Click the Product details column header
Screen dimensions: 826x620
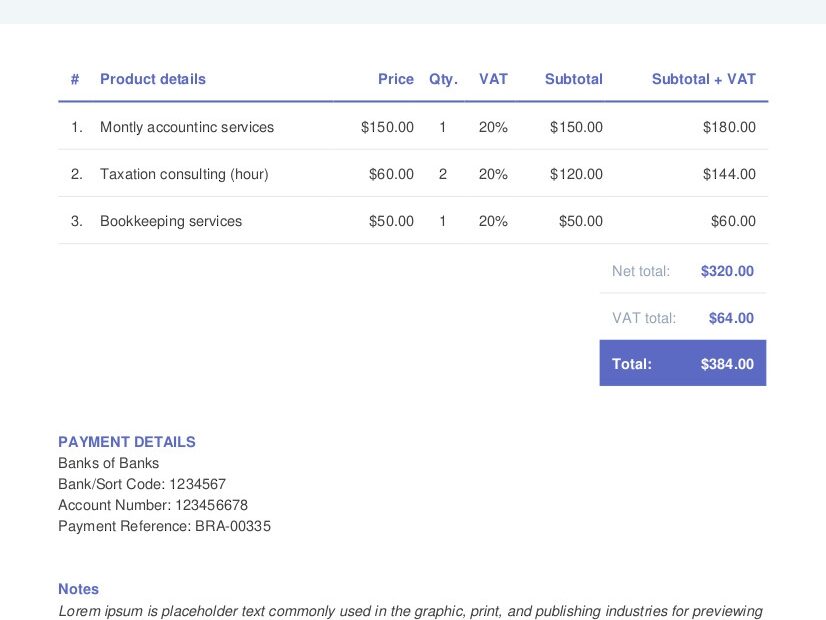pos(152,79)
